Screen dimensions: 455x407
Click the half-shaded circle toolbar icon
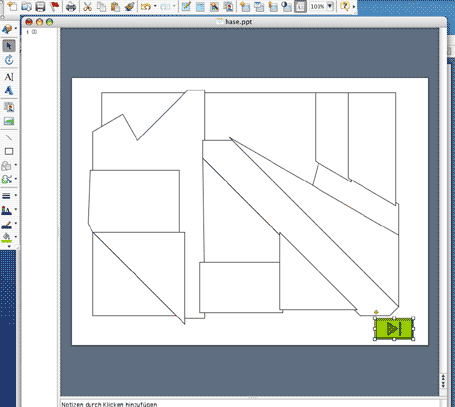coord(286,6)
